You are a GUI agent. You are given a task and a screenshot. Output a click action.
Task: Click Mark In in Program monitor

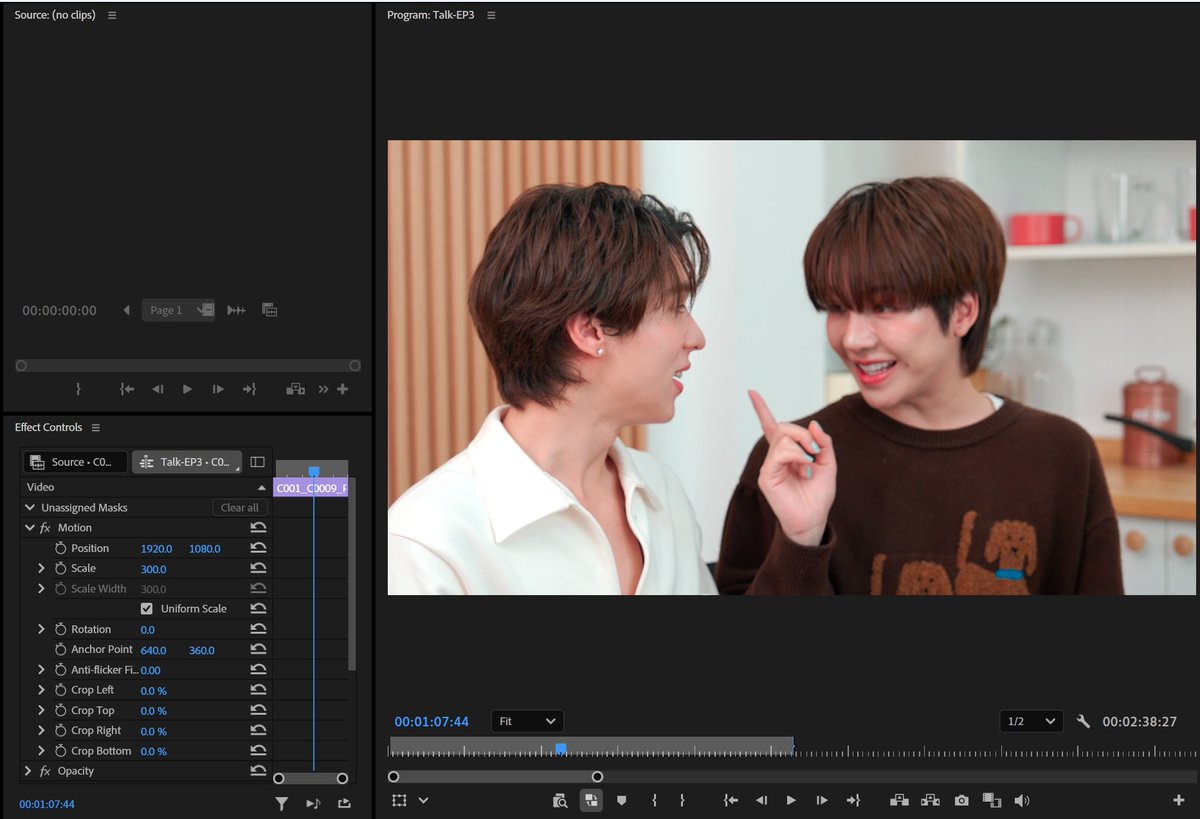(x=654, y=801)
